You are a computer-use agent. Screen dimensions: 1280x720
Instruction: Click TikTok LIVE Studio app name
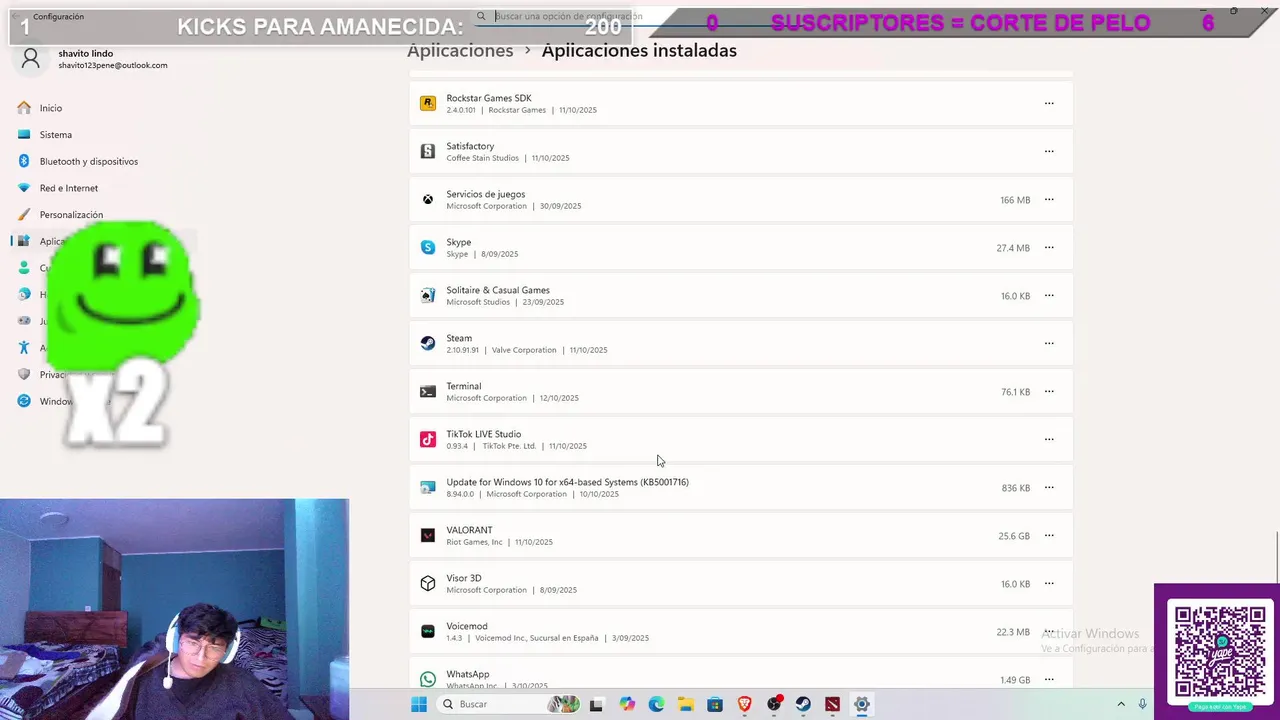point(484,434)
